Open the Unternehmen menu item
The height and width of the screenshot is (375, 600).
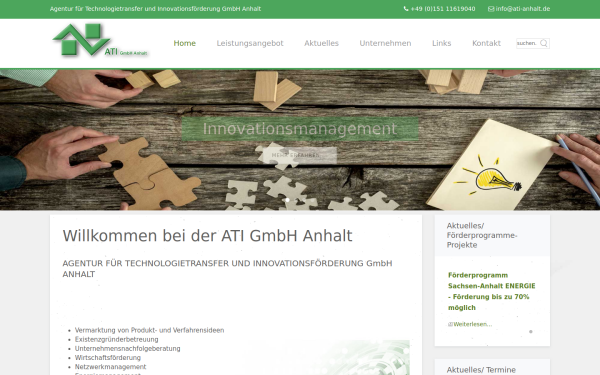point(385,43)
